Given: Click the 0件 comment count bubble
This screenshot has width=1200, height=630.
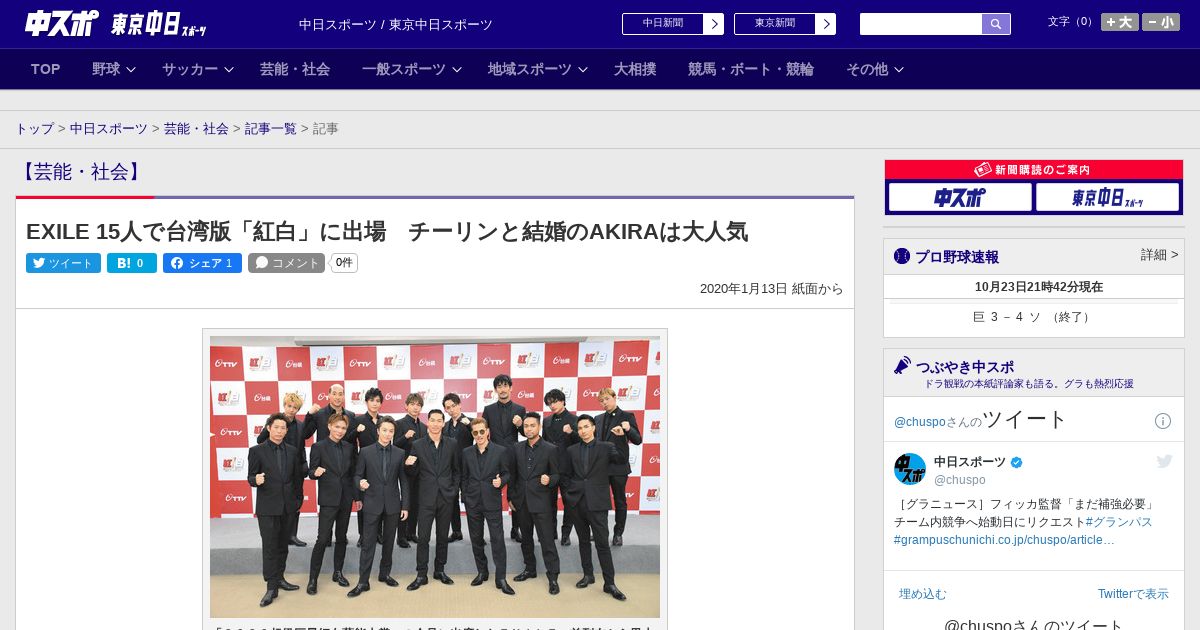Looking at the screenshot, I should [344, 263].
